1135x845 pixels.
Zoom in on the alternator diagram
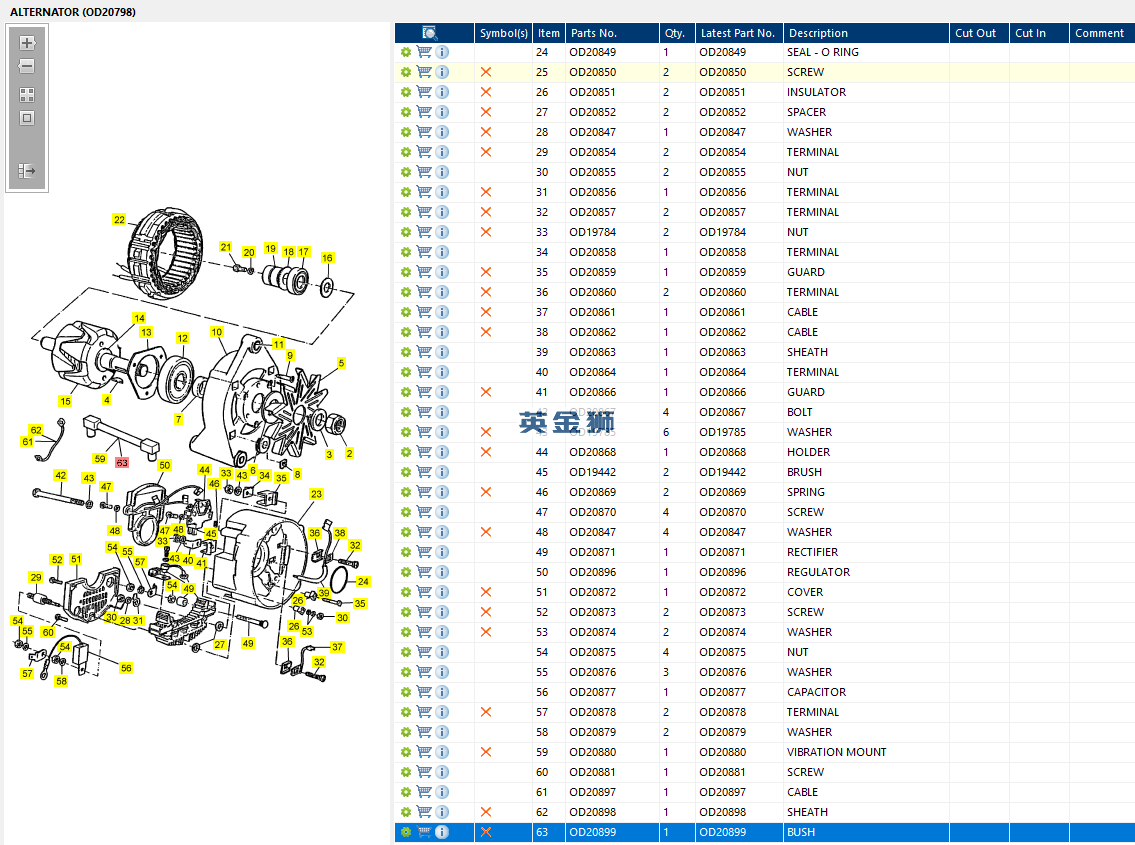click(27, 43)
